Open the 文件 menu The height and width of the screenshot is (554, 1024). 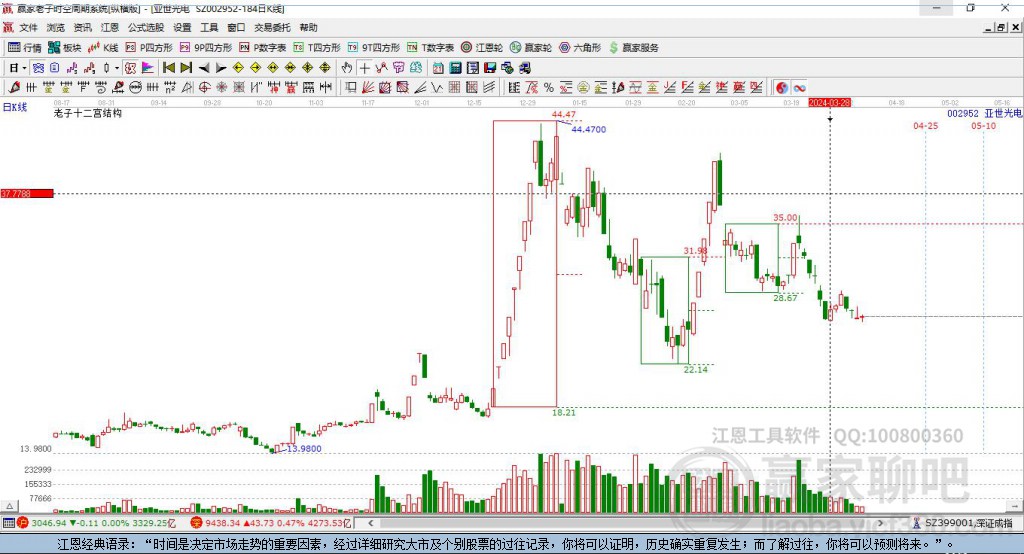pos(28,27)
